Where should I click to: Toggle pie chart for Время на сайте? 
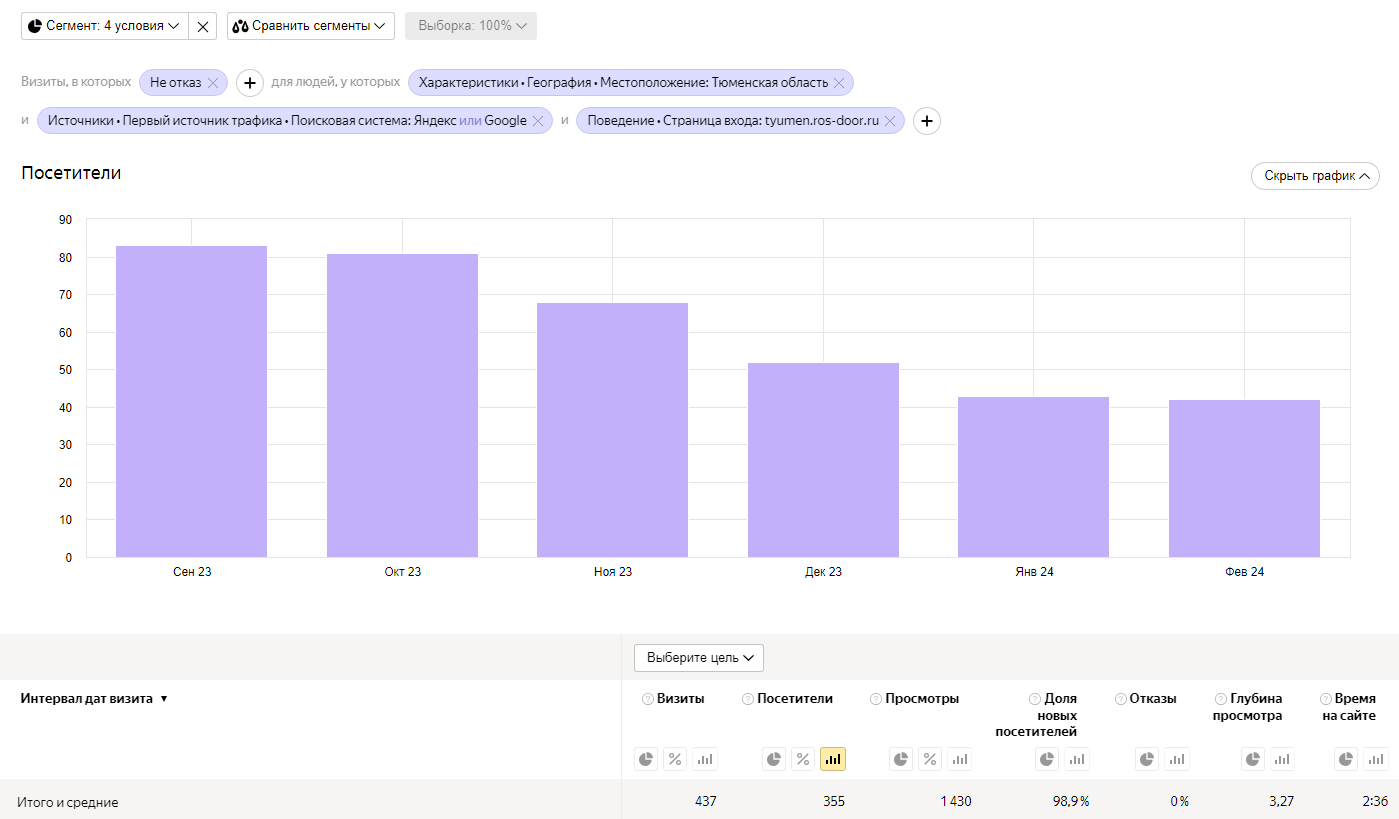tap(1347, 759)
